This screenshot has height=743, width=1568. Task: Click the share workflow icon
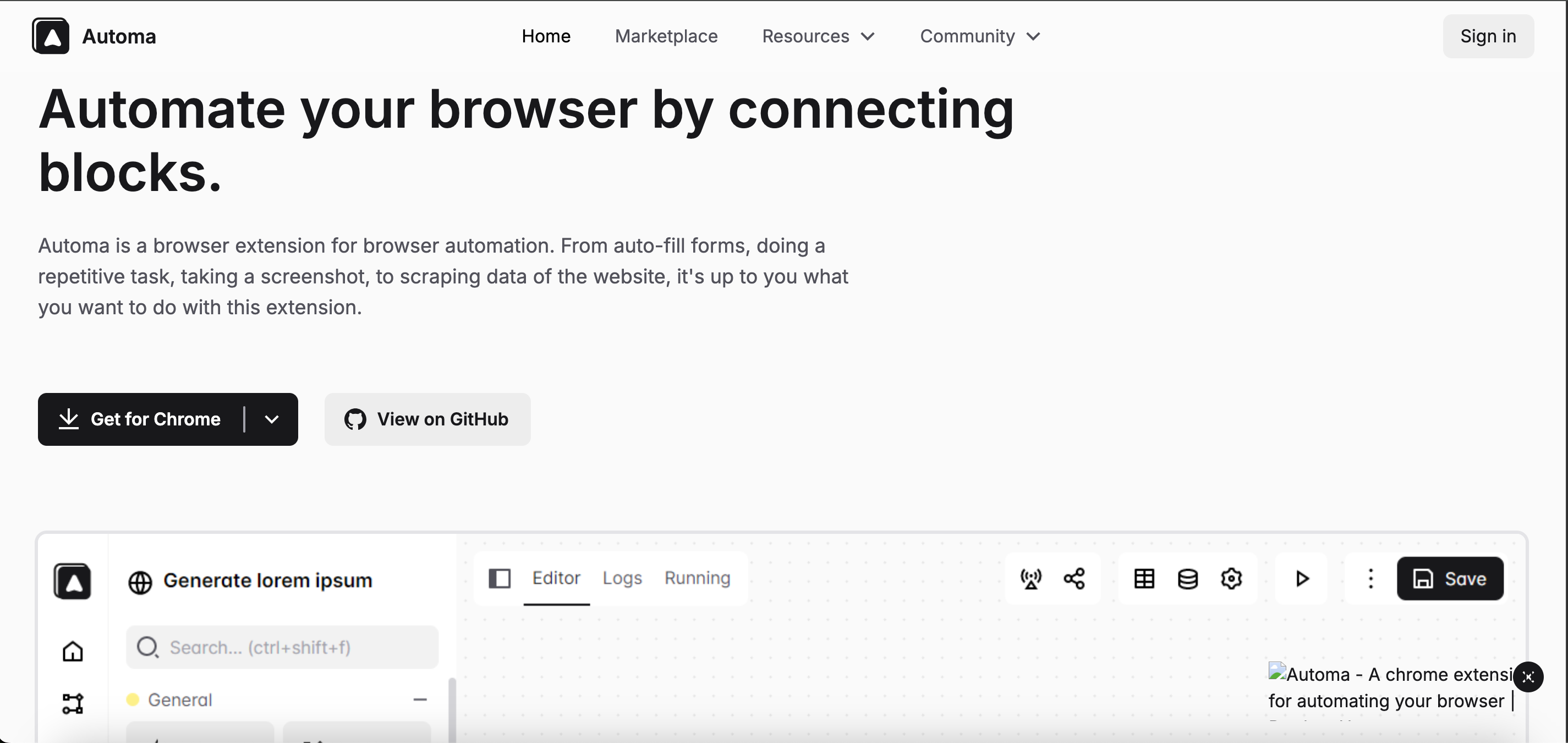pyautogui.click(x=1074, y=578)
